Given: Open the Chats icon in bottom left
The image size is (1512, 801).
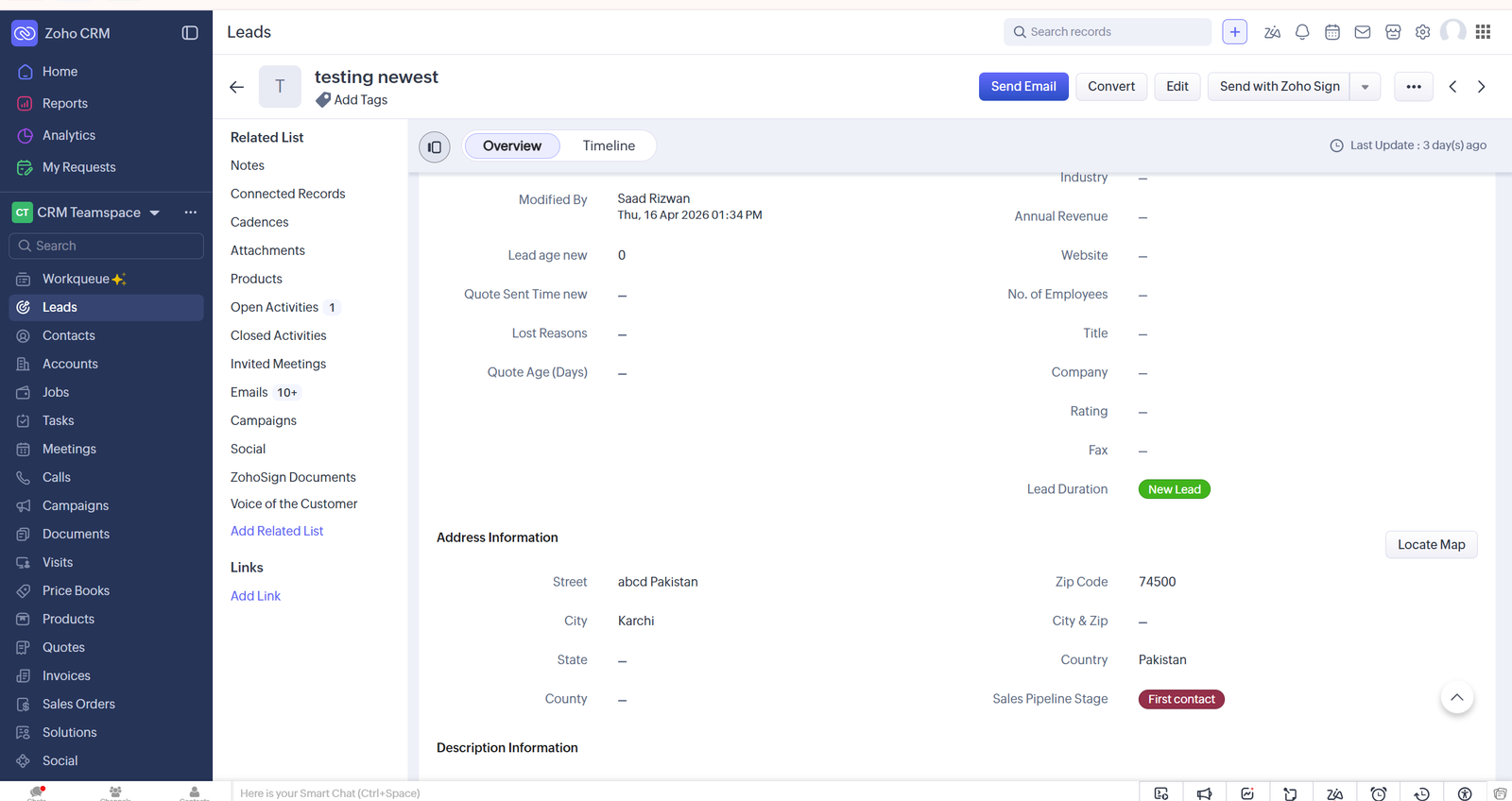Looking at the screenshot, I should pos(37,792).
